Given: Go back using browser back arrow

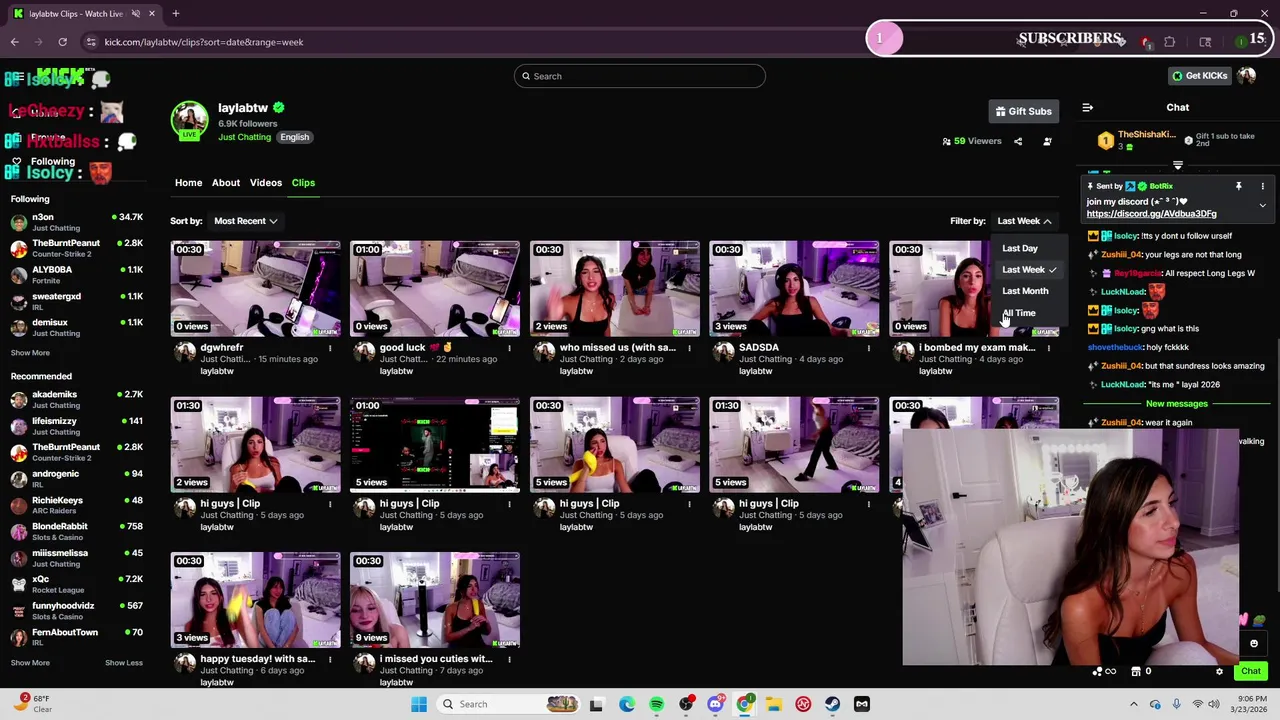Looking at the screenshot, I should (x=14, y=42).
